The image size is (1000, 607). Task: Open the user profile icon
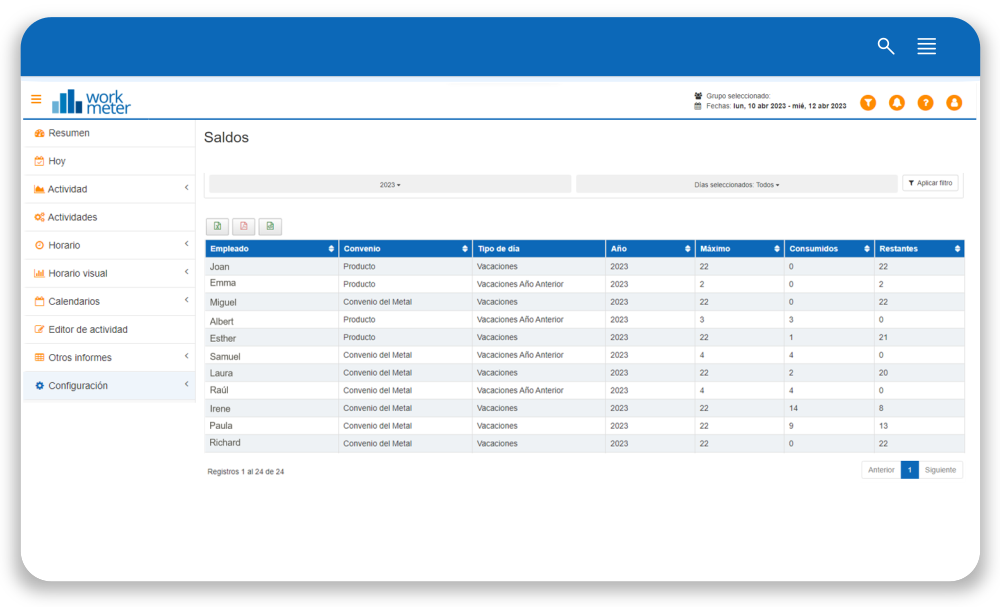click(x=954, y=103)
